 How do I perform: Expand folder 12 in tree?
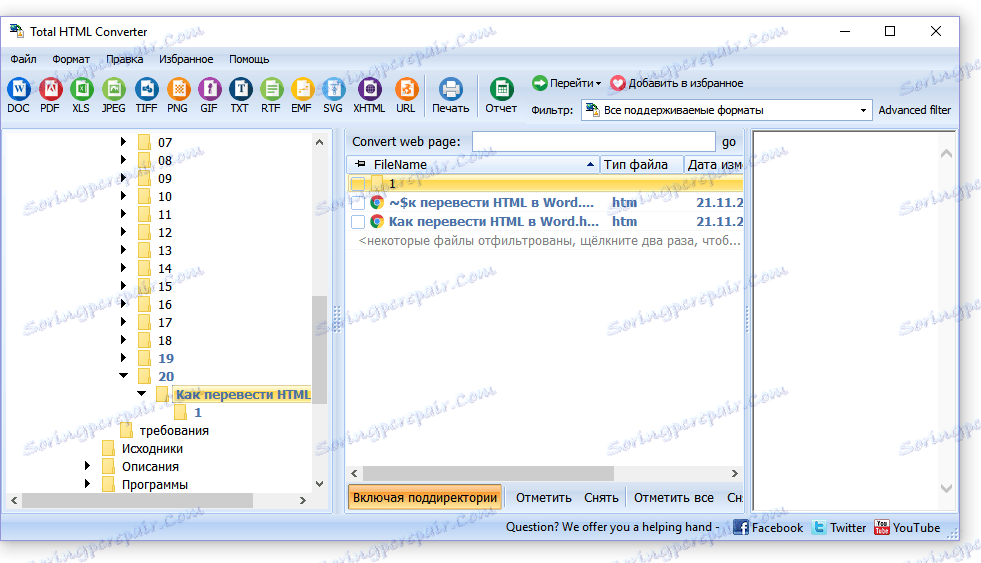coord(123,232)
